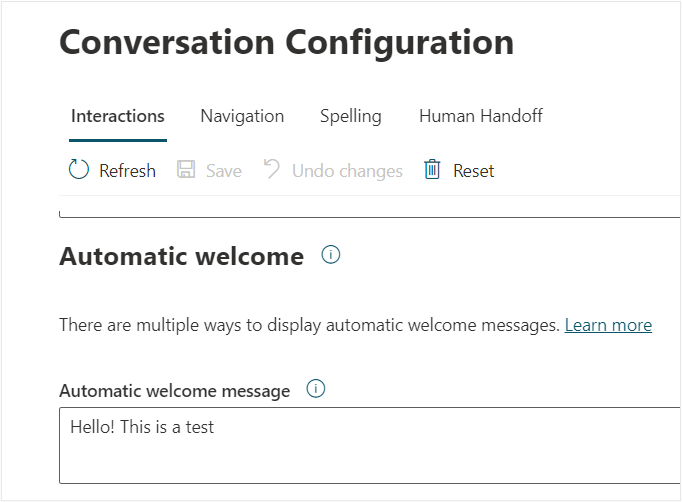The height and width of the screenshot is (502, 682).
Task: Switch to the Interactions tab
Action: [118, 116]
